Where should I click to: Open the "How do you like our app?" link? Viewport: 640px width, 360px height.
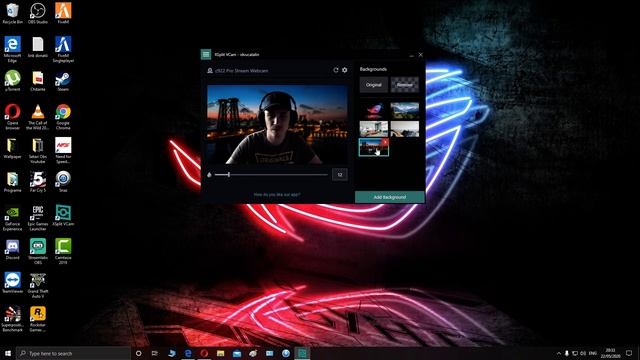coord(277,195)
